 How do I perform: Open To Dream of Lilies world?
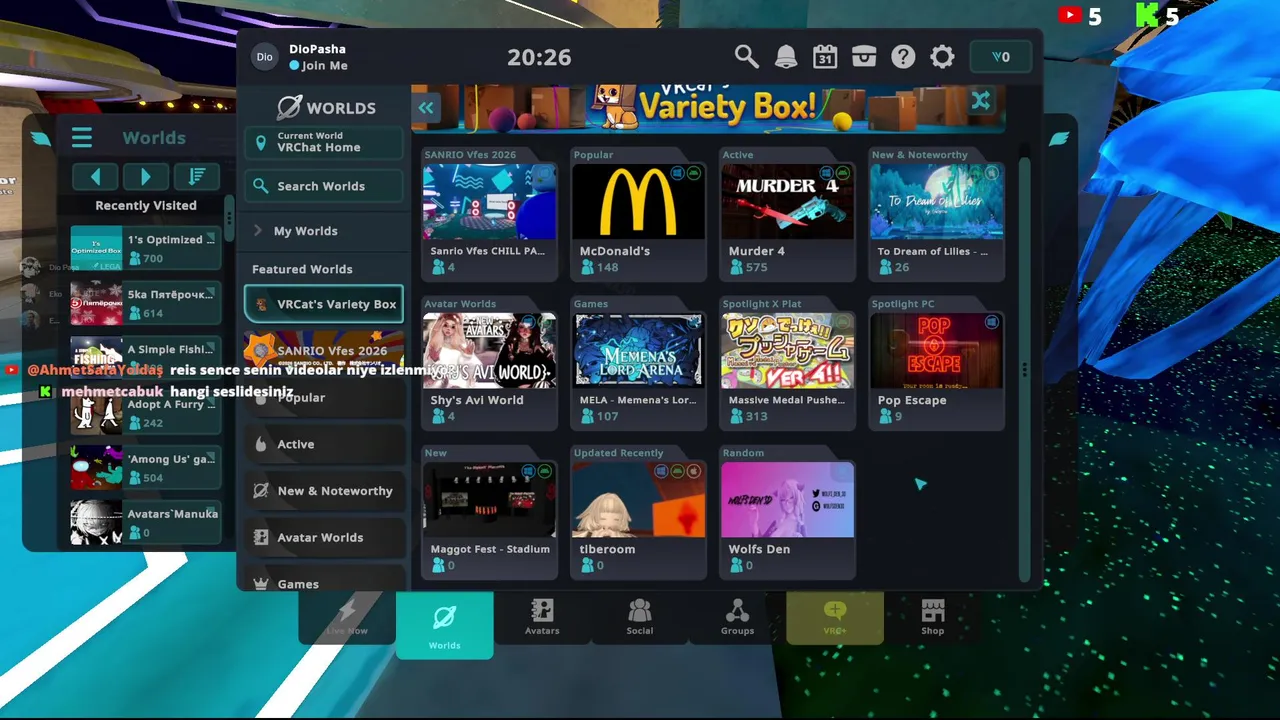point(936,221)
